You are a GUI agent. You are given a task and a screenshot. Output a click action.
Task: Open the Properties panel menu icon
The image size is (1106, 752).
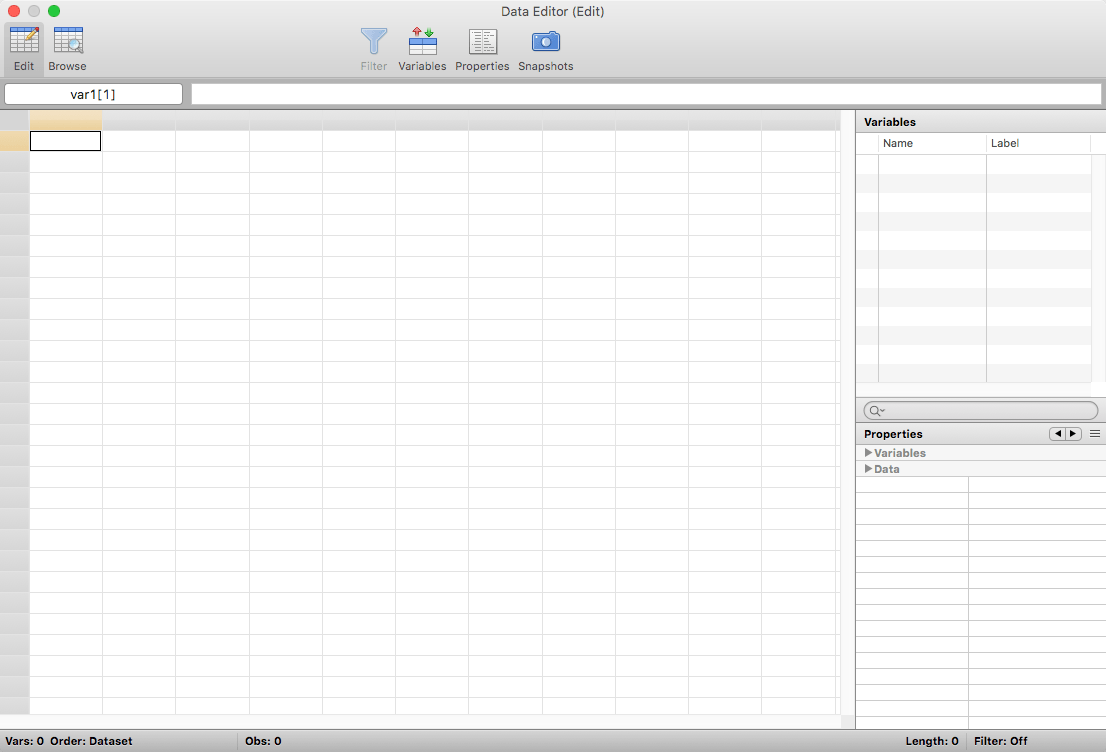[x=1095, y=434]
